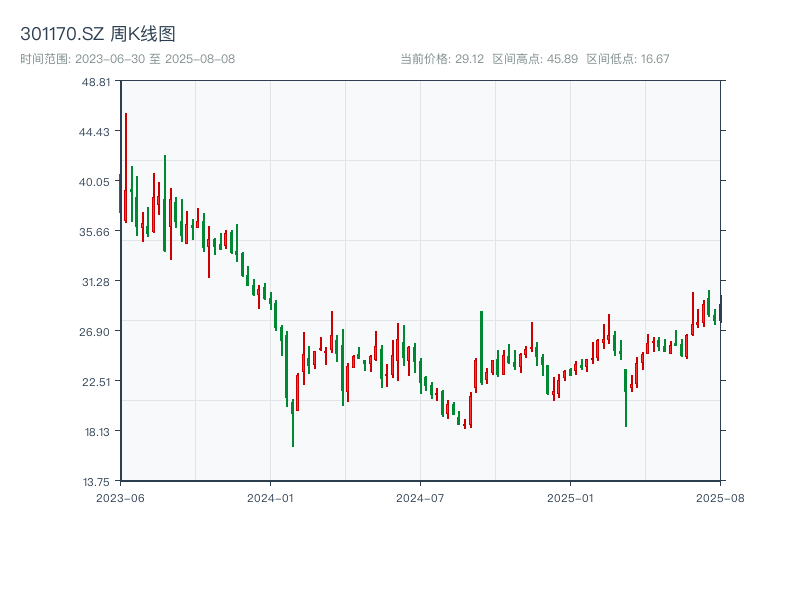Click the 时间范围 date range text
Image resolution: width=800 pixels, height=600 pixels.
[x=127, y=59]
